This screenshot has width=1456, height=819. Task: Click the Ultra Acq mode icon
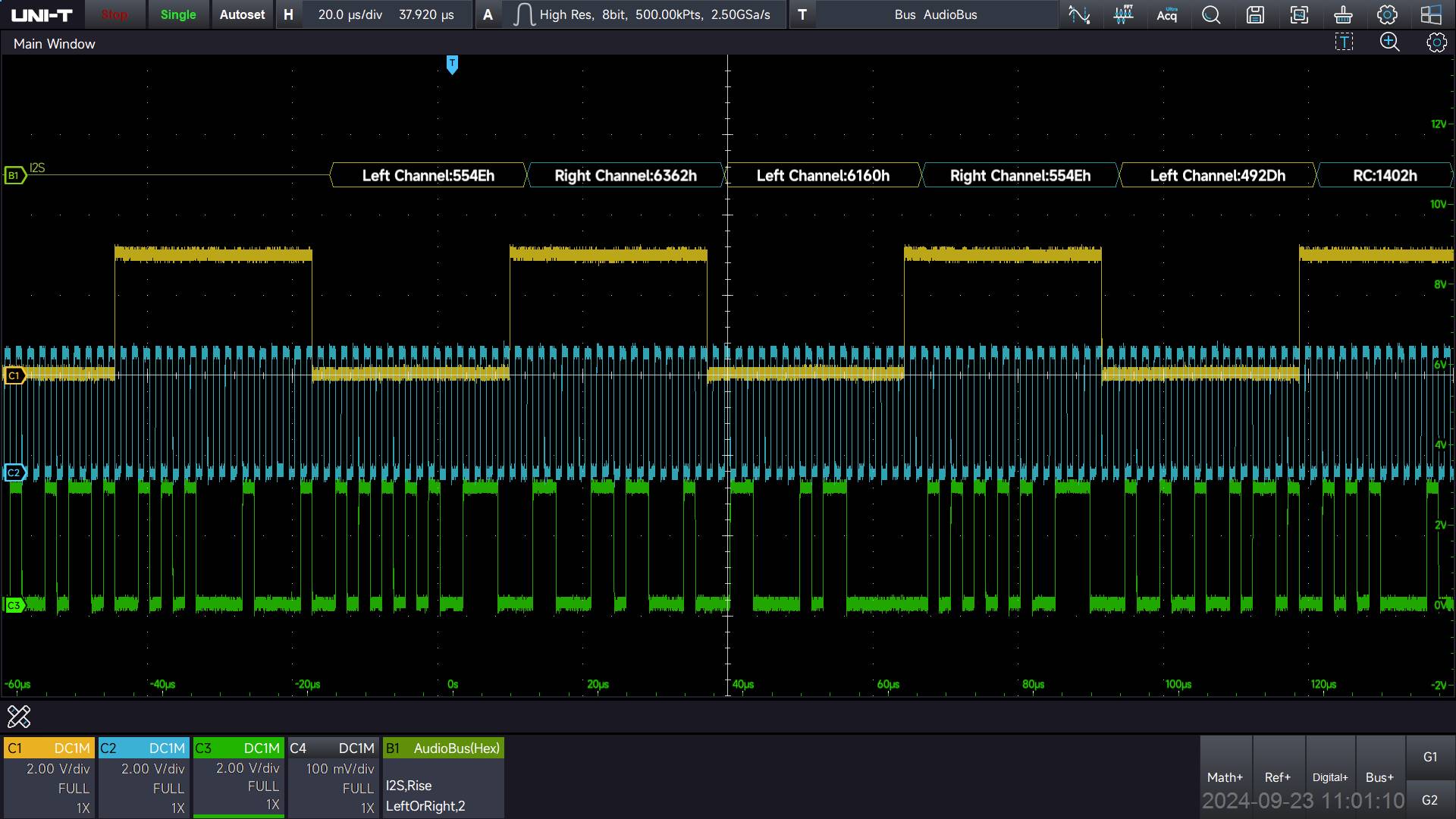(1167, 14)
